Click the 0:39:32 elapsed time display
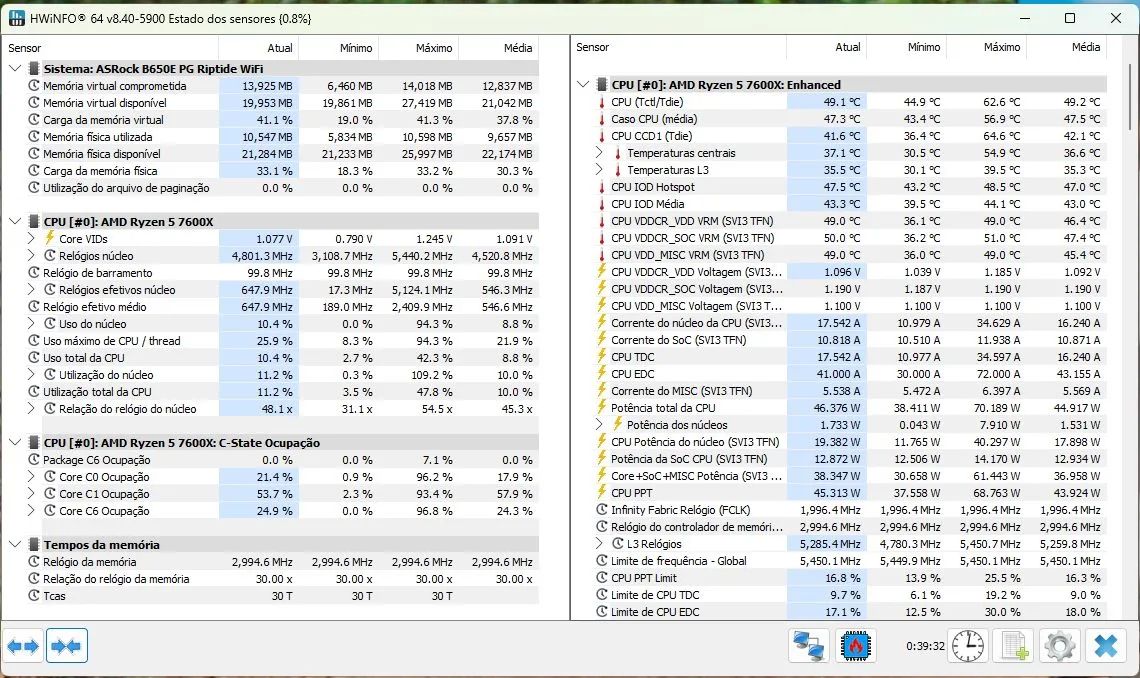This screenshot has height=678, width=1140. click(x=925, y=645)
